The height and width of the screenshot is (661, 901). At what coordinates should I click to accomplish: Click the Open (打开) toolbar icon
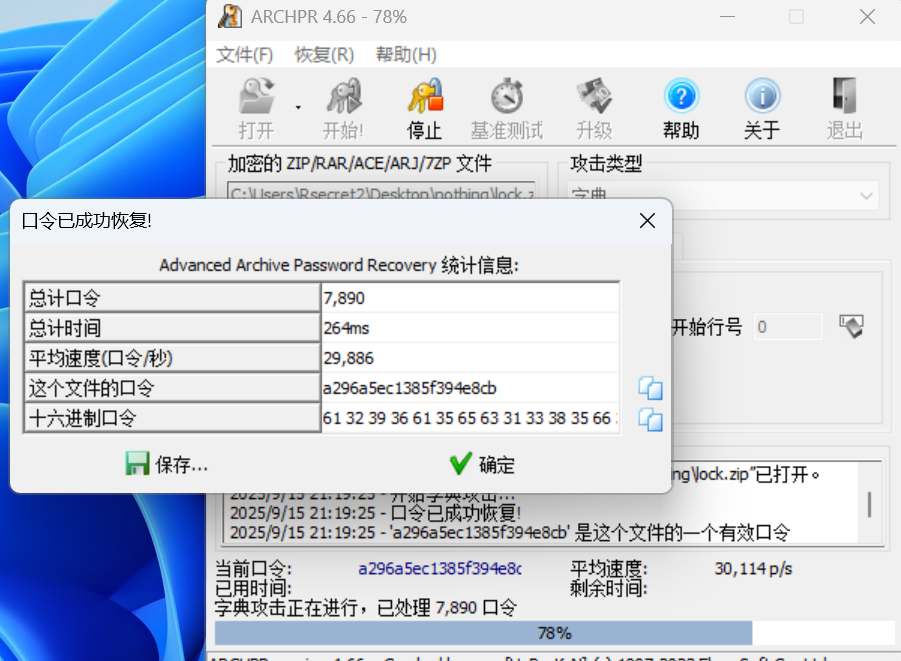(256, 96)
